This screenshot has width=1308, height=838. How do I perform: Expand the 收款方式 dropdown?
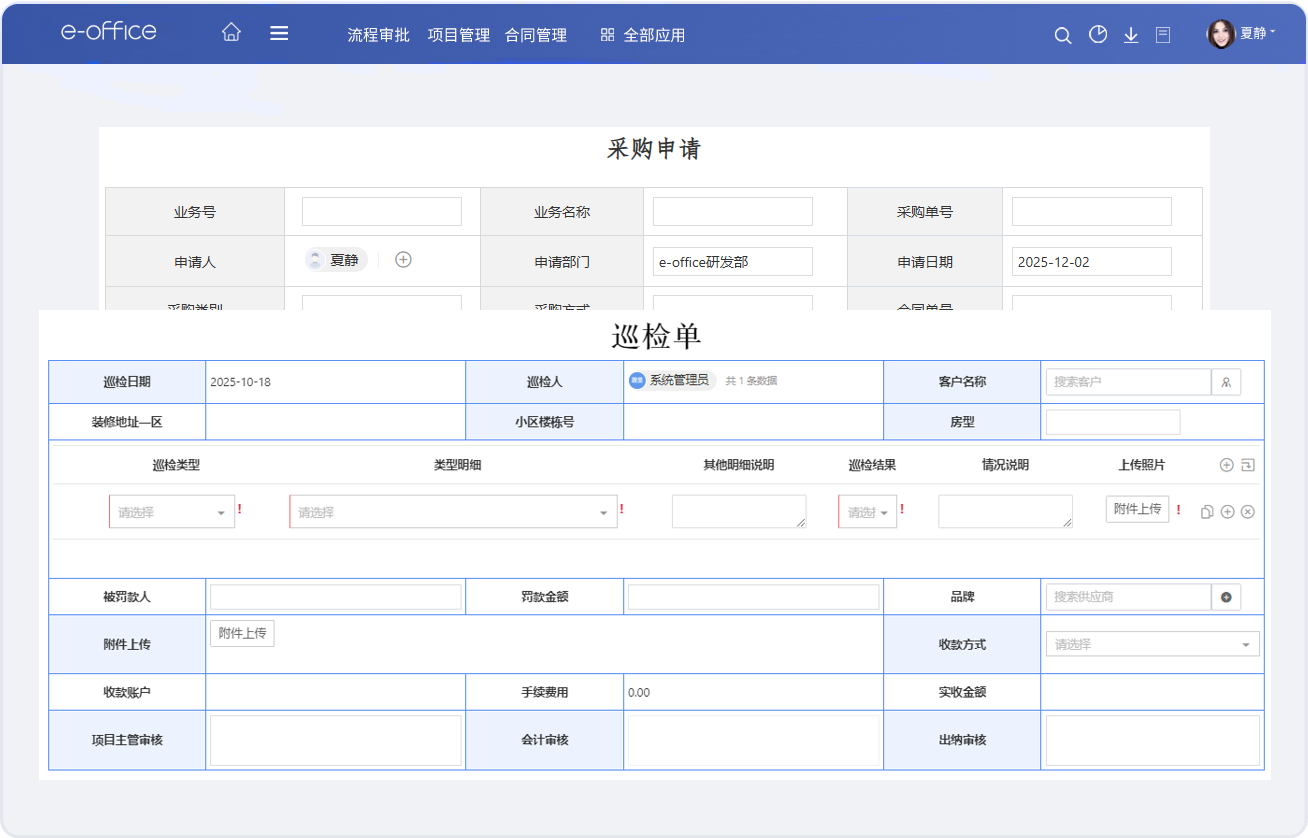coord(1152,645)
